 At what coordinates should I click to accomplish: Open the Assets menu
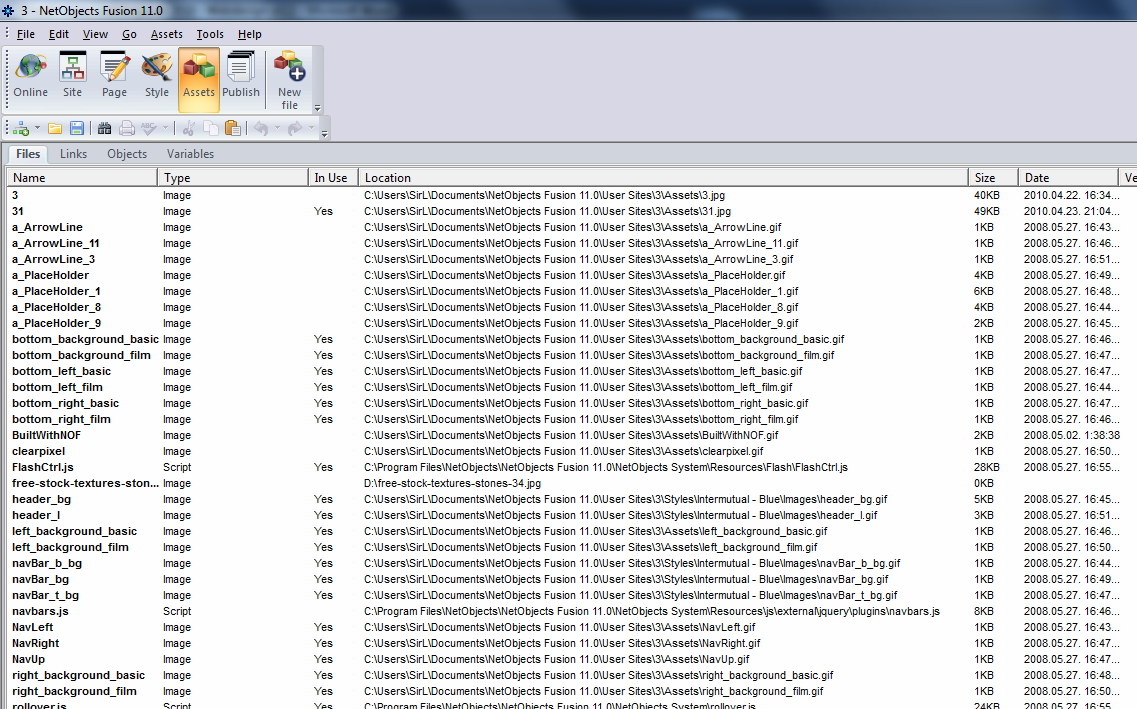click(167, 34)
